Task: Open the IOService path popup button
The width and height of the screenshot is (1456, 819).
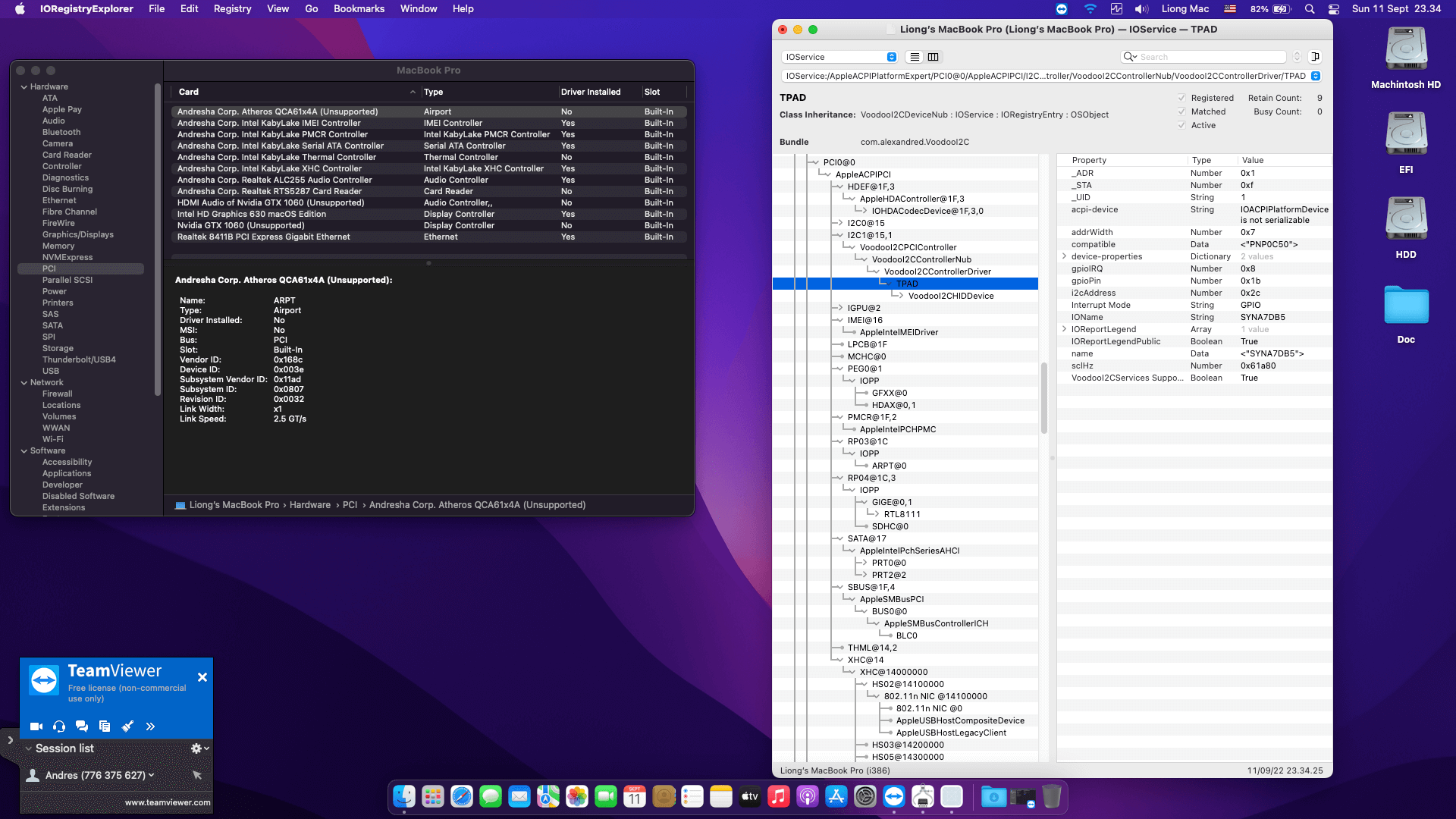Action: click(1316, 76)
